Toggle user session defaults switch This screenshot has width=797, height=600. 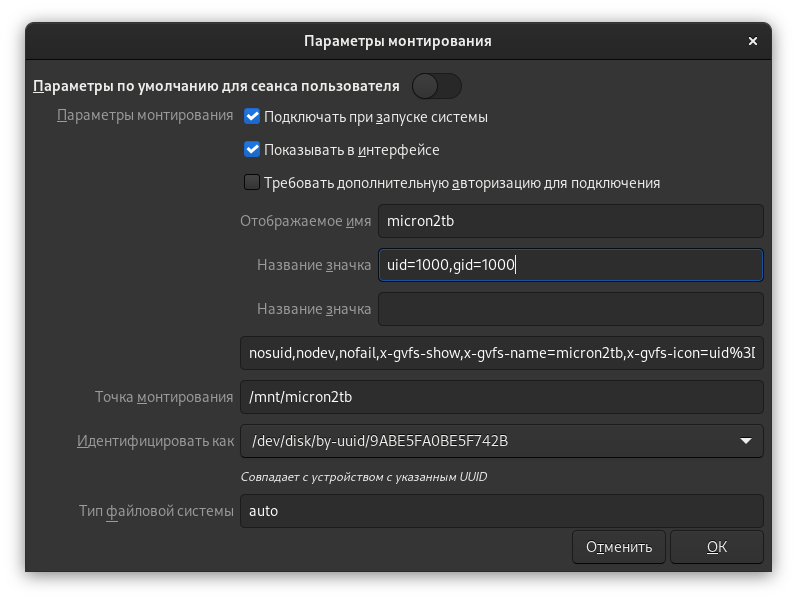pos(436,86)
